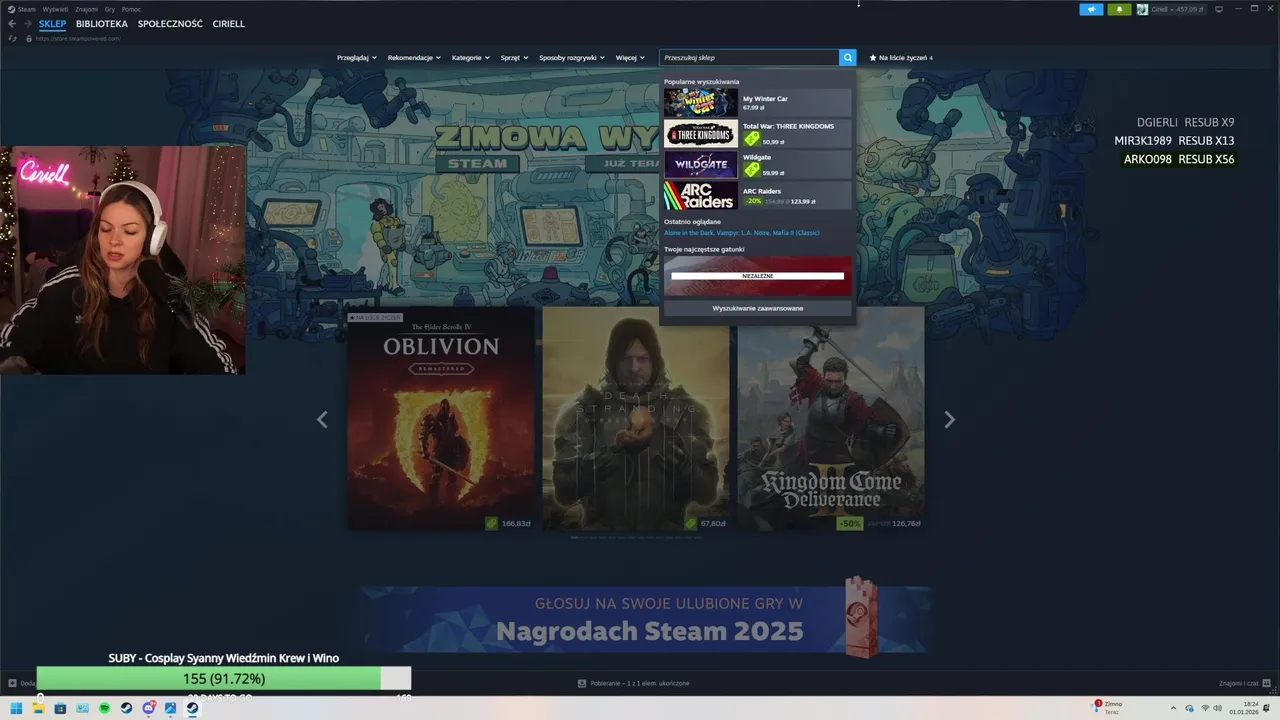The width and height of the screenshot is (1280, 720).
Task: Open the Gry menu
Action: coord(110,9)
